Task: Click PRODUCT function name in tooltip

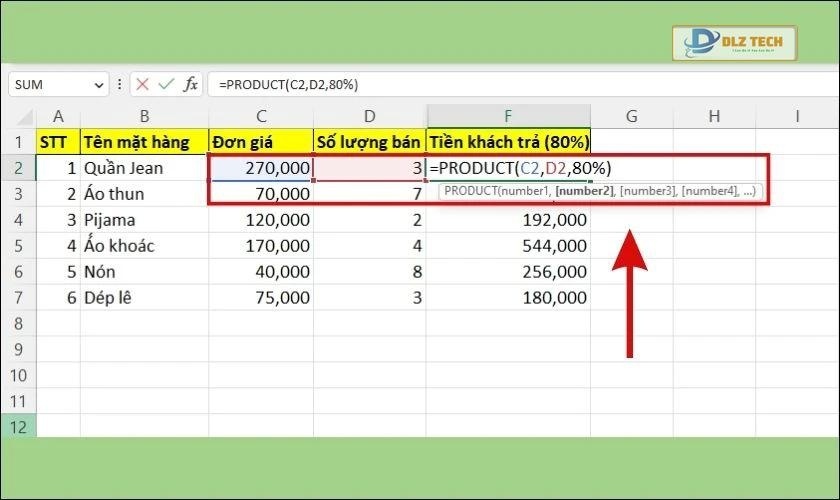Action: pyautogui.click(x=470, y=191)
